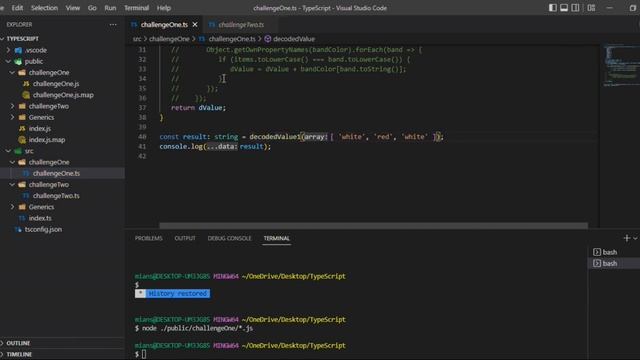Collapse challengeTwo folder under src
This screenshot has height=360, width=640.
pos(12,184)
